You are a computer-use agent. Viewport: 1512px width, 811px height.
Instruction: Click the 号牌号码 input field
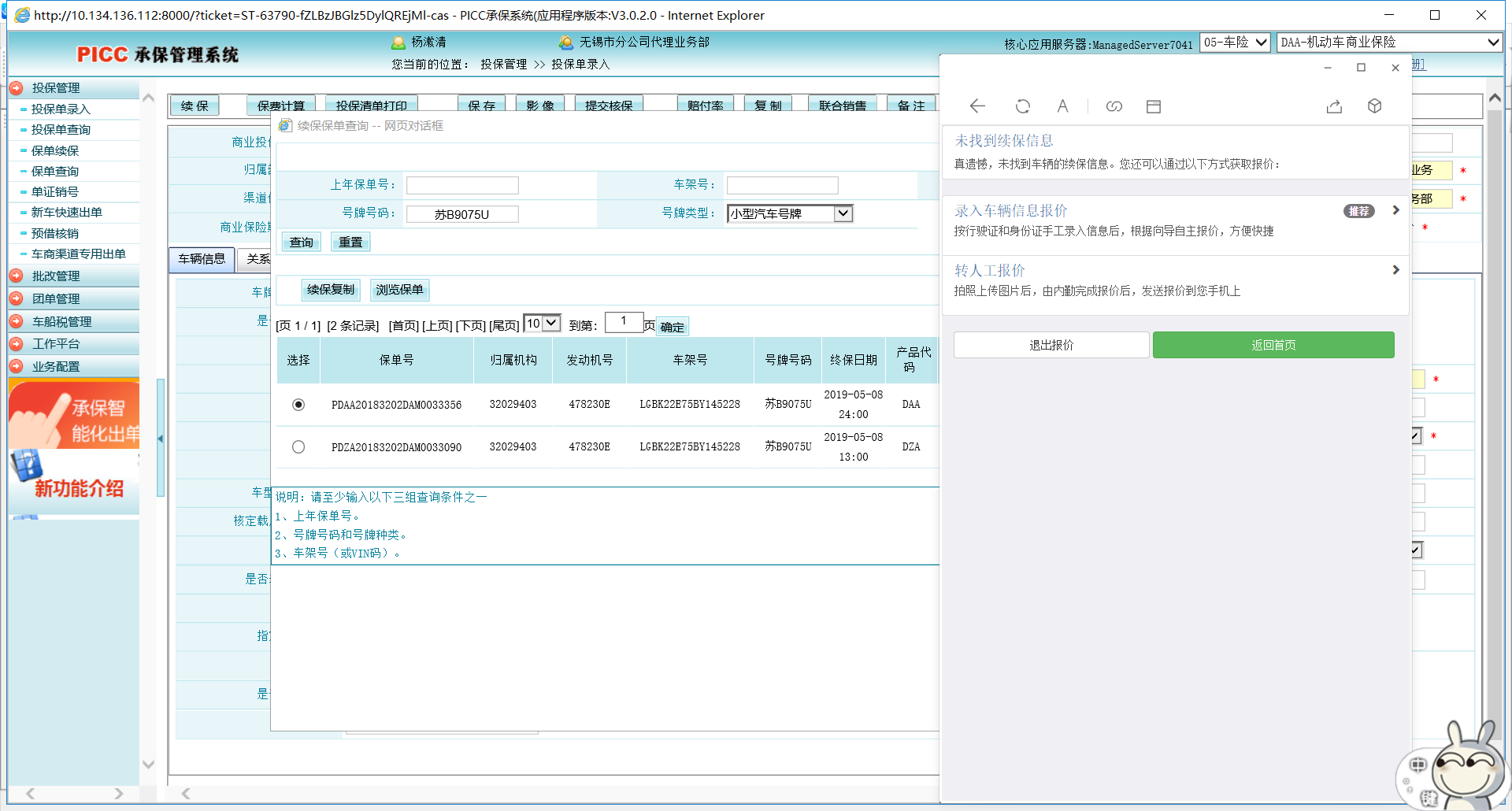click(x=462, y=214)
